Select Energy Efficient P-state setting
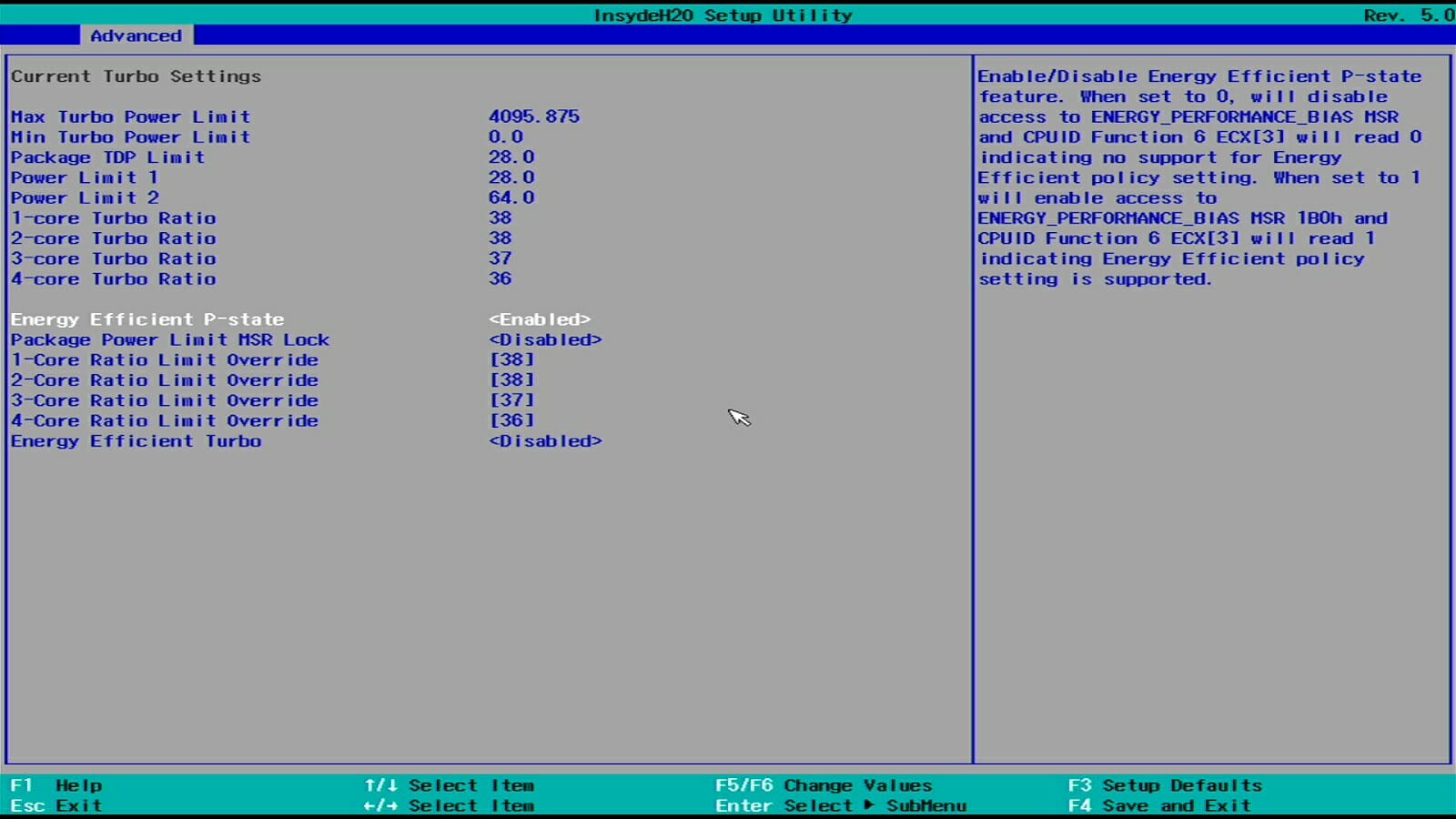The height and width of the screenshot is (819, 1456). pyautogui.click(x=147, y=319)
